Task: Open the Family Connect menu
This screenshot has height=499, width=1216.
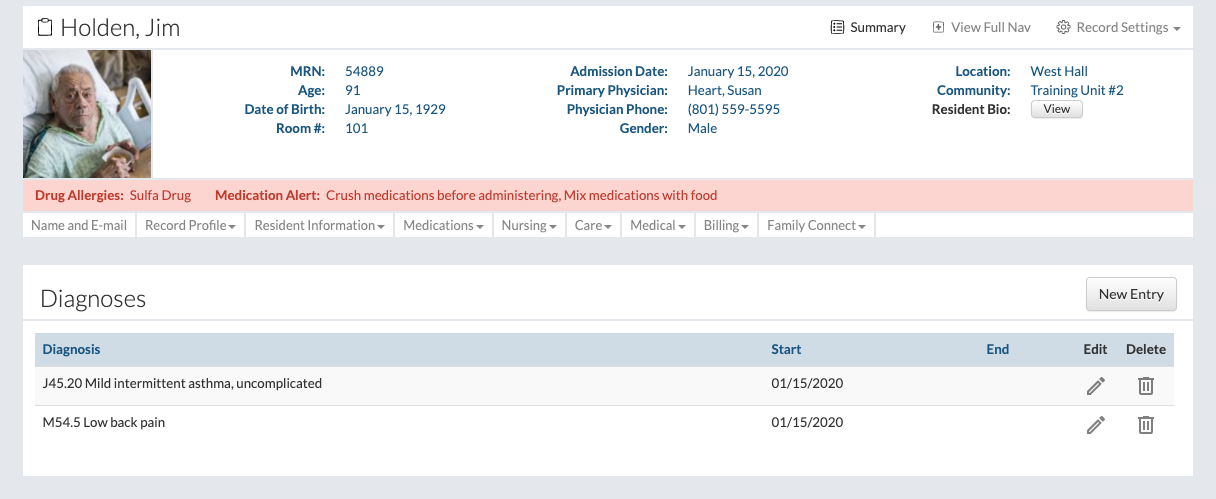Action: [x=816, y=225]
